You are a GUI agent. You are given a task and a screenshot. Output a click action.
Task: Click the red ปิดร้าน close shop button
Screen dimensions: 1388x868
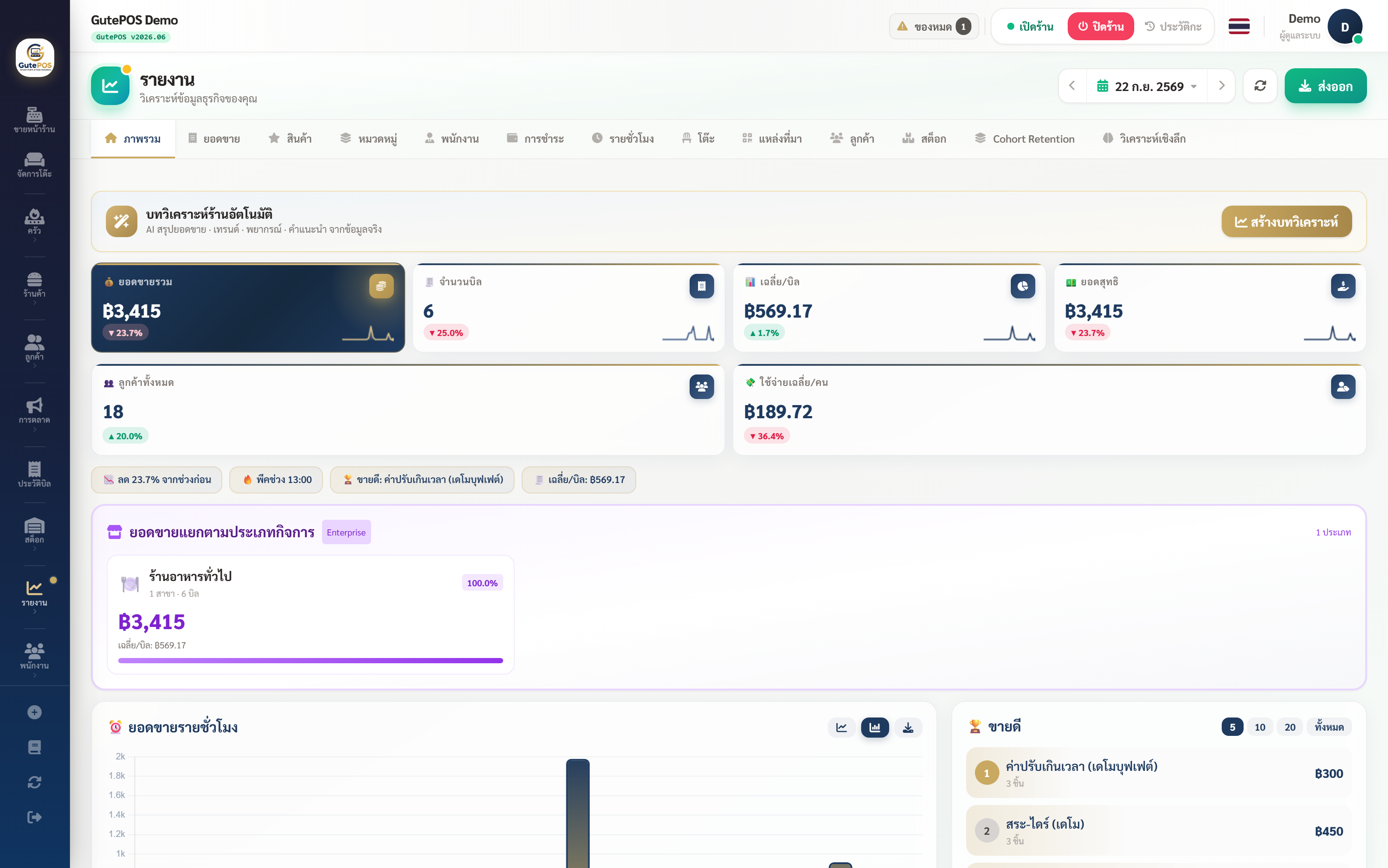click(x=1101, y=26)
